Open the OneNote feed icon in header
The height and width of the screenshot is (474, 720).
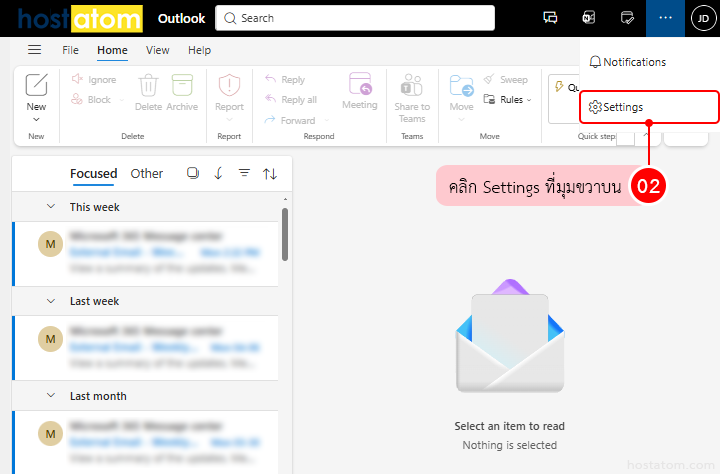coord(589,18)
